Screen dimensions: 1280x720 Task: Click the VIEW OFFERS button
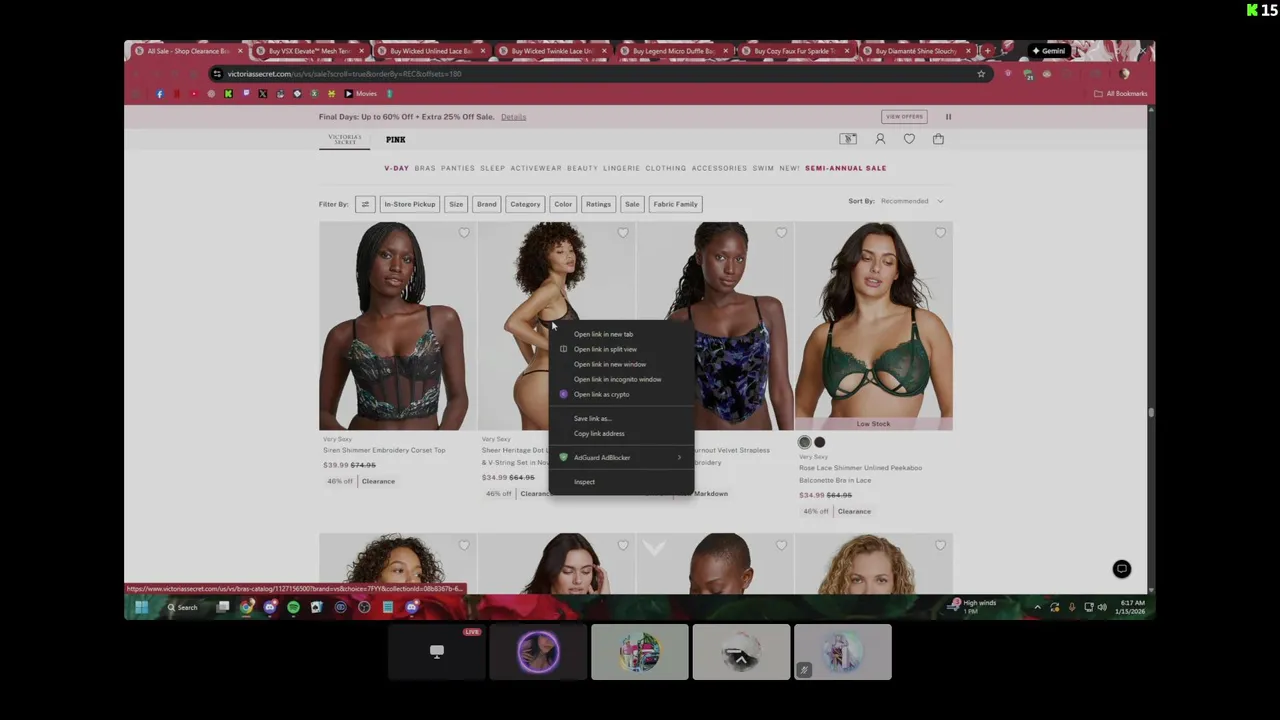[x=904, y=117]
